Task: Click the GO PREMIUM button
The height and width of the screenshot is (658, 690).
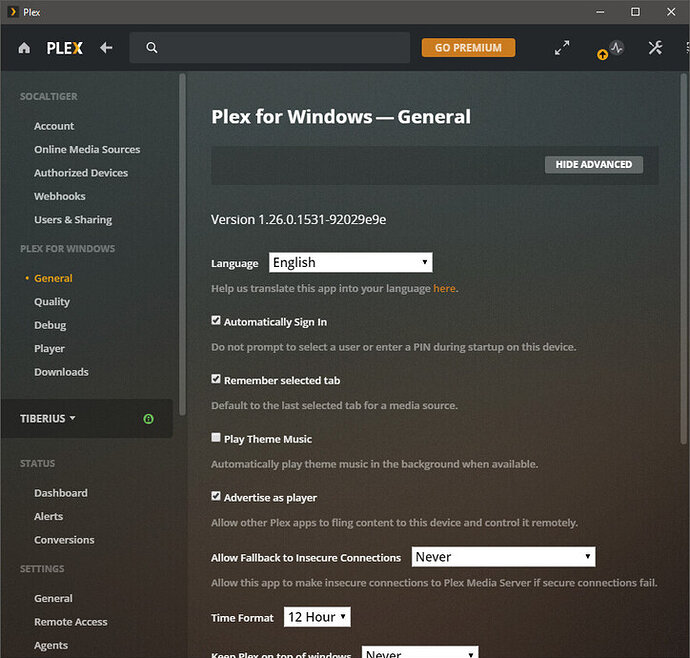Action: [468, 48]
